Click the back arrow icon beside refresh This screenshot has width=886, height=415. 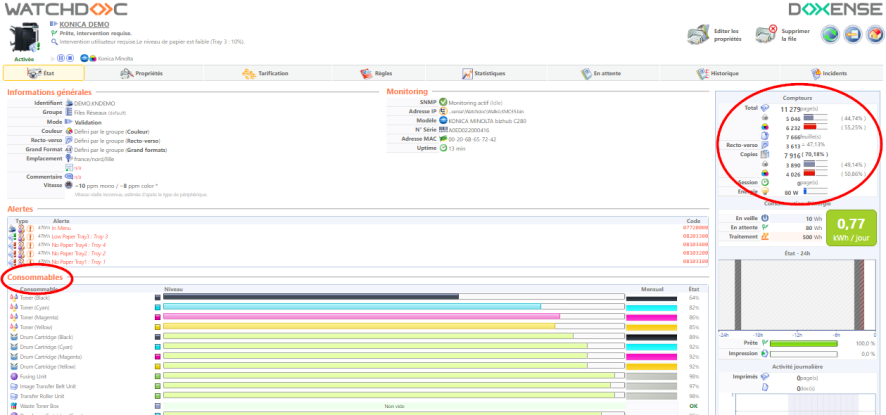pos(852,34)
